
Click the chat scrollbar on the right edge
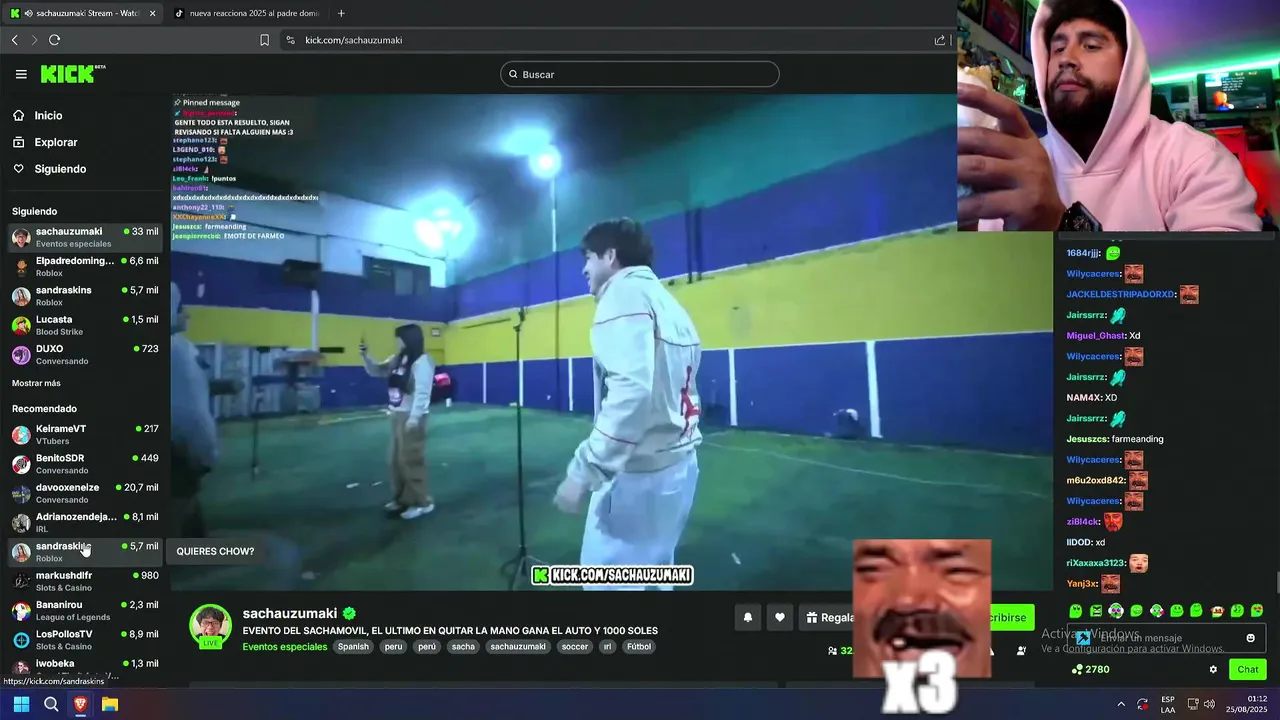1276,582
